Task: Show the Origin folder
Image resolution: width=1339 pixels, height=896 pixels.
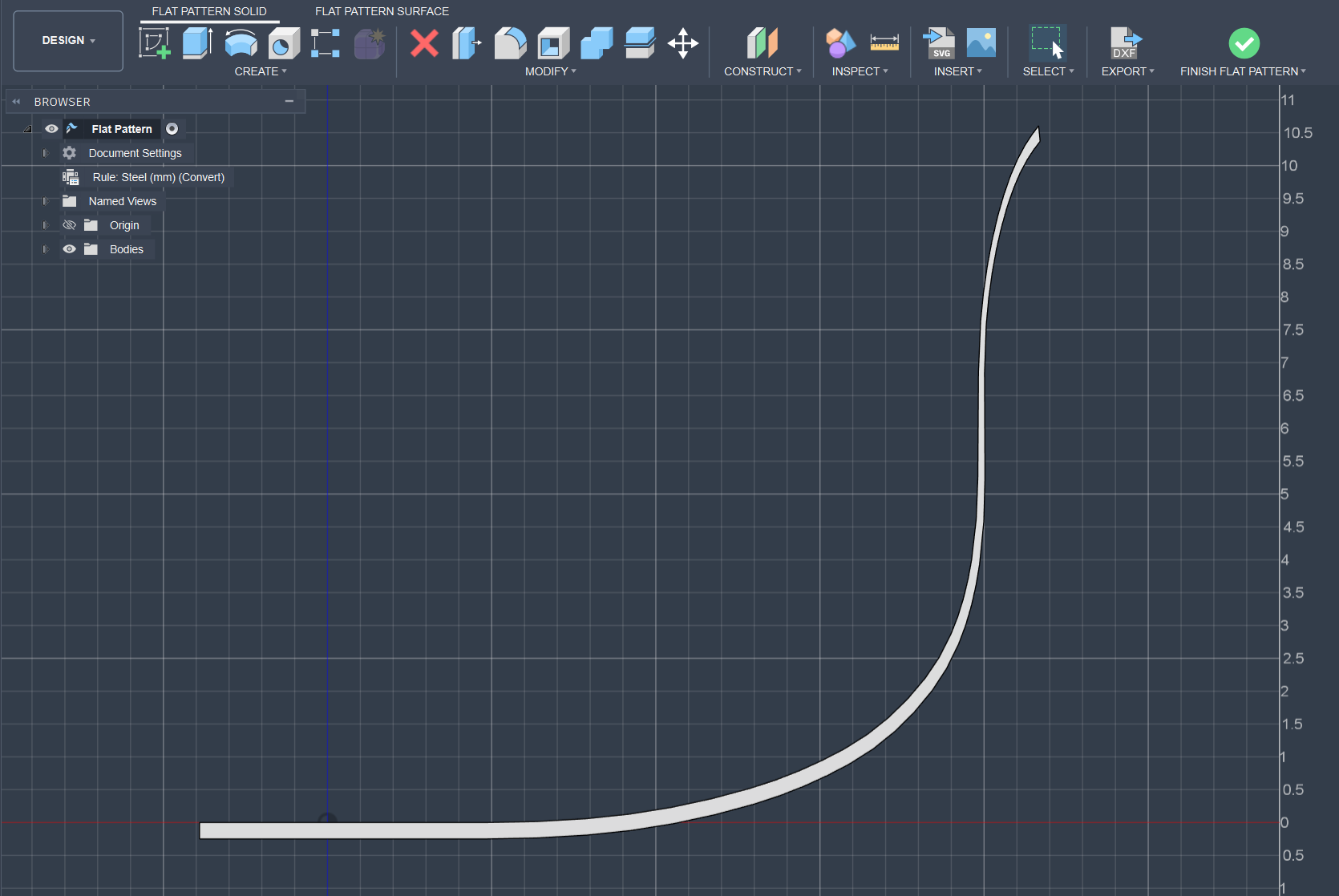Action: 69,224
